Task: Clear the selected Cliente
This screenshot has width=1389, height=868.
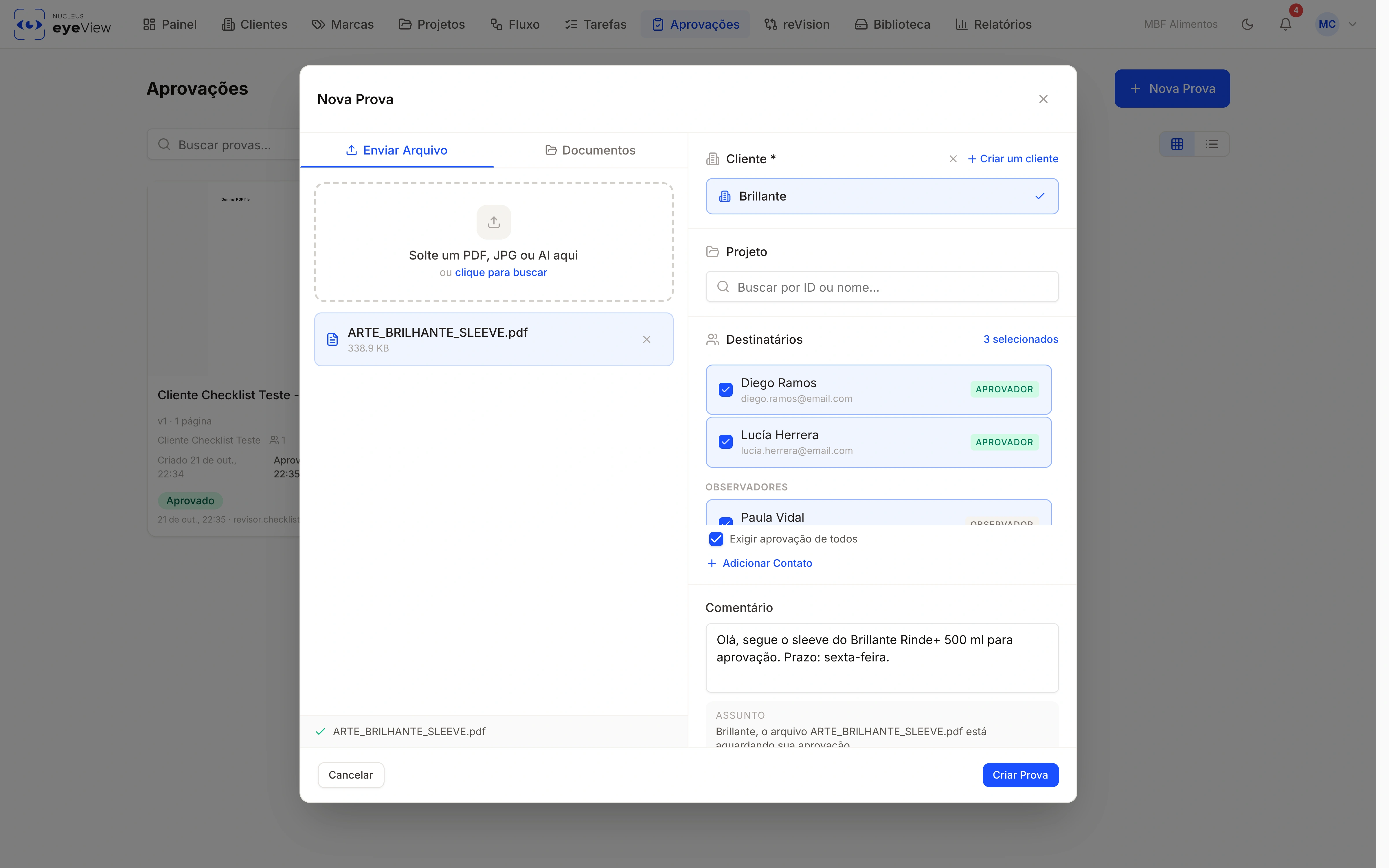Action: (x=953, y=159)
